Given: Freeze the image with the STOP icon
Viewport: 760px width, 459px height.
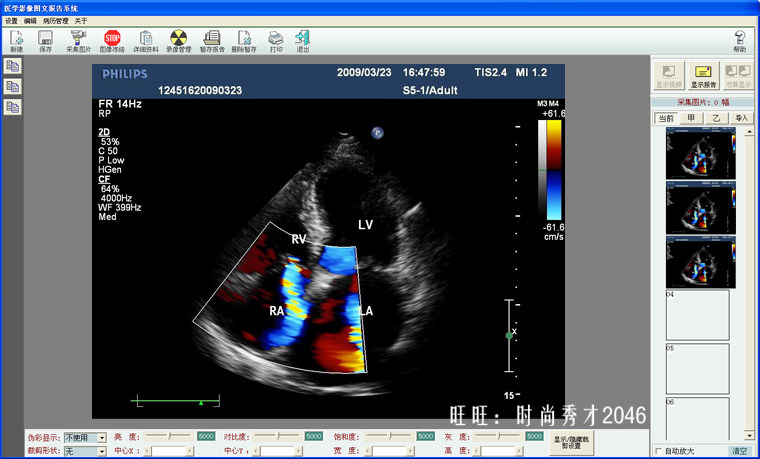Looking at the screenshot, I should 112,41.
